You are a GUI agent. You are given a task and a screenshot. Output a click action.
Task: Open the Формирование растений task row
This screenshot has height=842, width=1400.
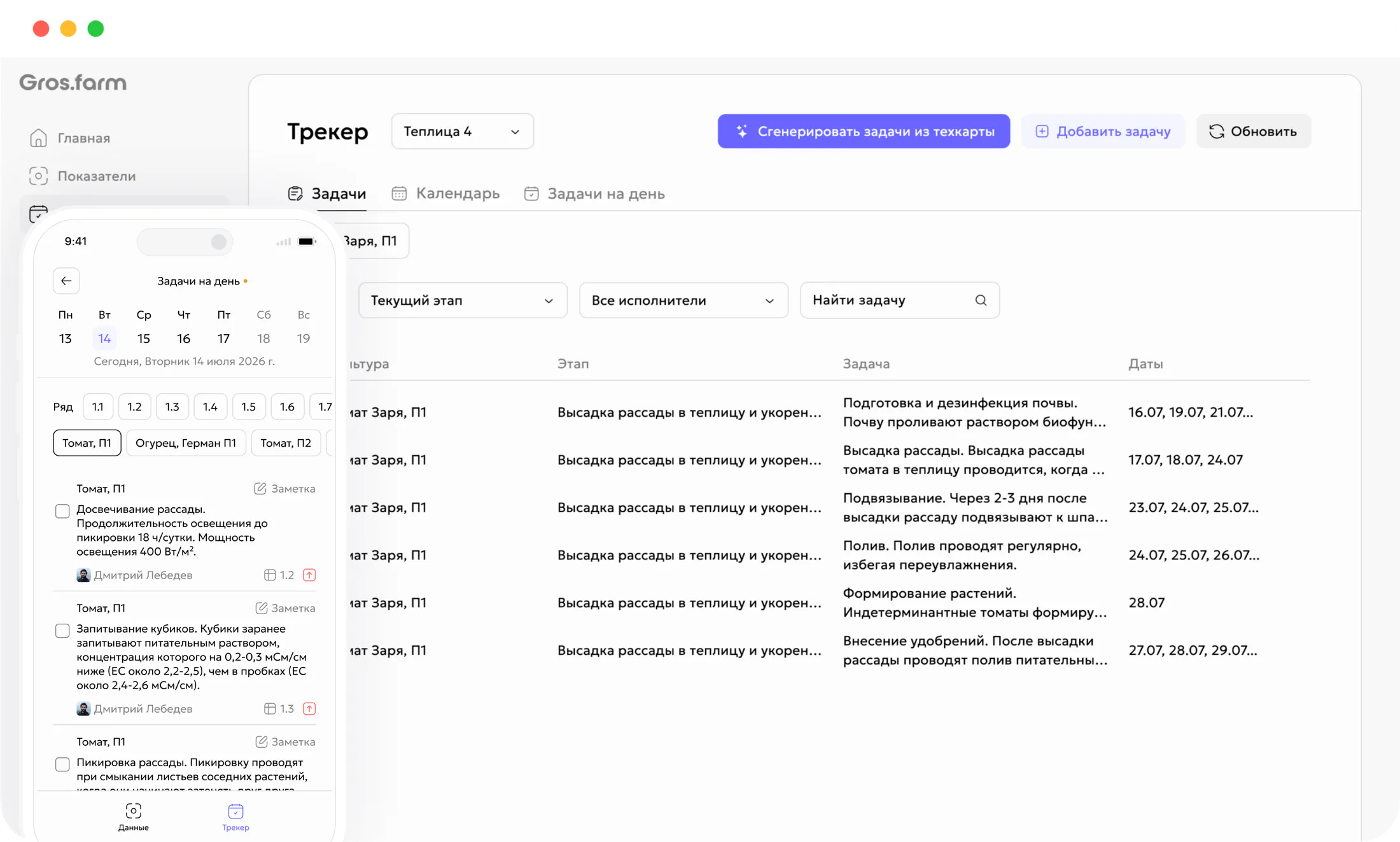[x=975, y=603]
